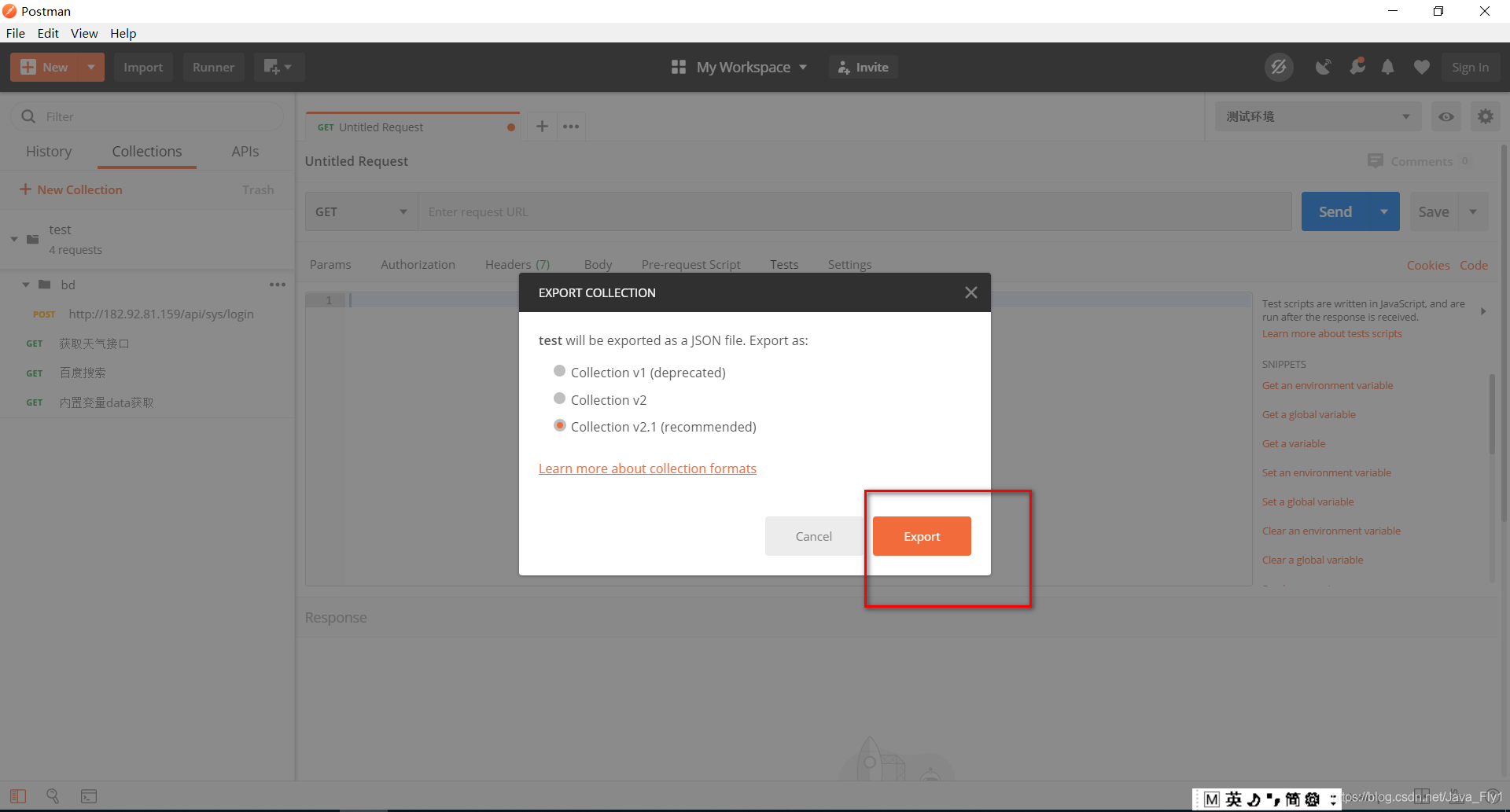Select the 百度搜索 request
The height and width of the screenshot is (812, 1510).
148,373
